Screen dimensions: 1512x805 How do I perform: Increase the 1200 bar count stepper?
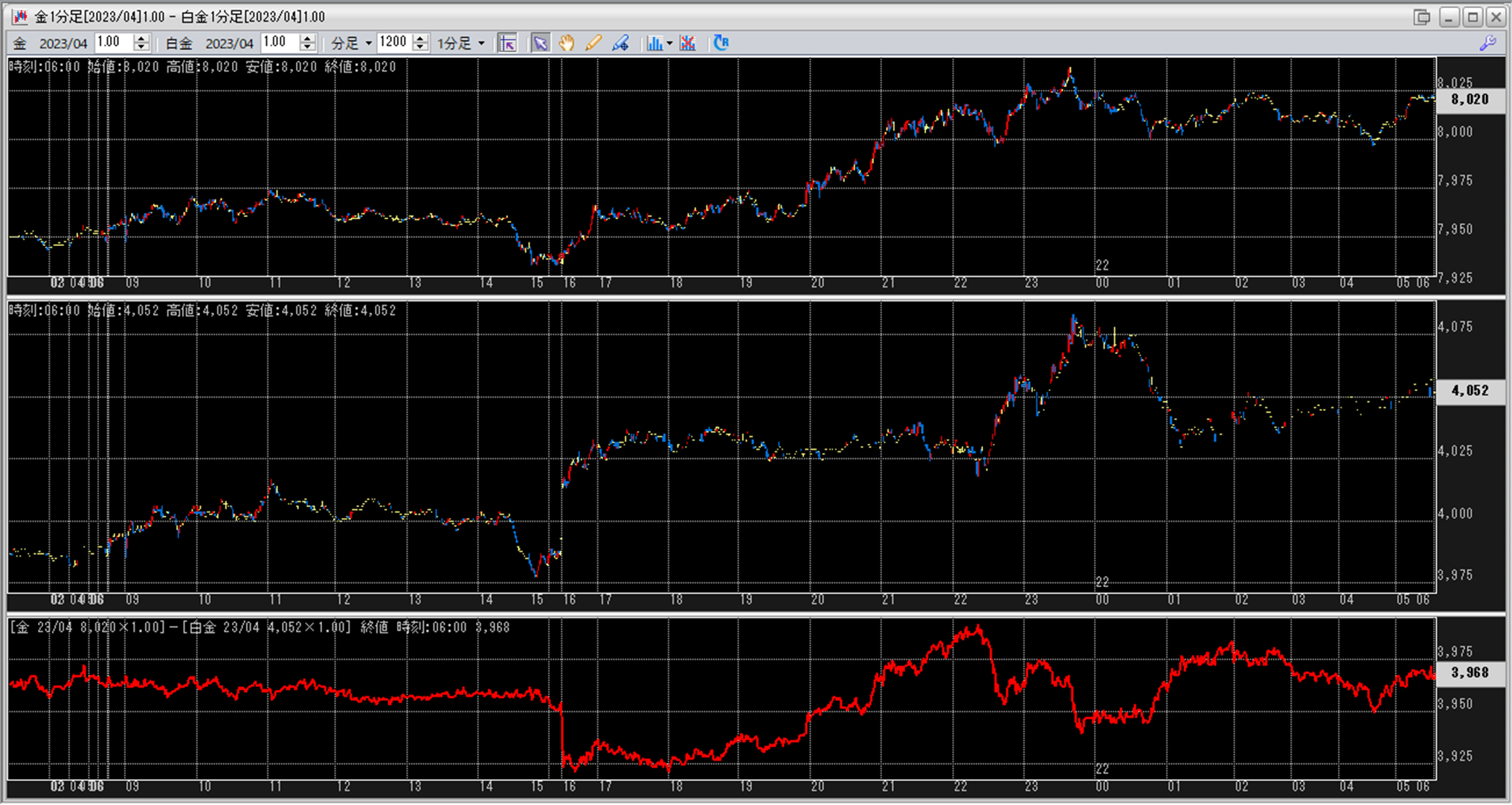[420, 39]
